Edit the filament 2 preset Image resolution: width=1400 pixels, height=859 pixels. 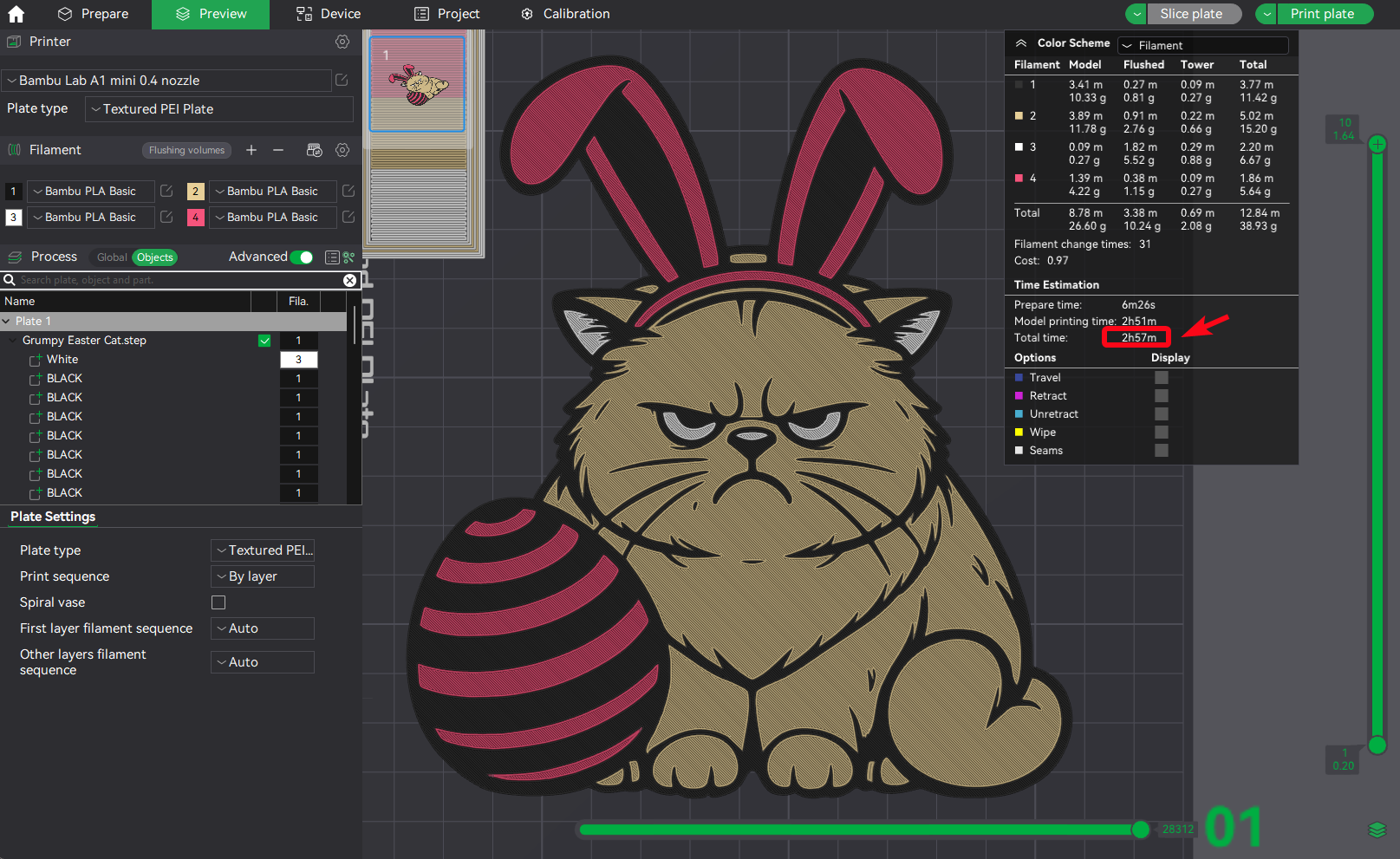coord(348,191)
